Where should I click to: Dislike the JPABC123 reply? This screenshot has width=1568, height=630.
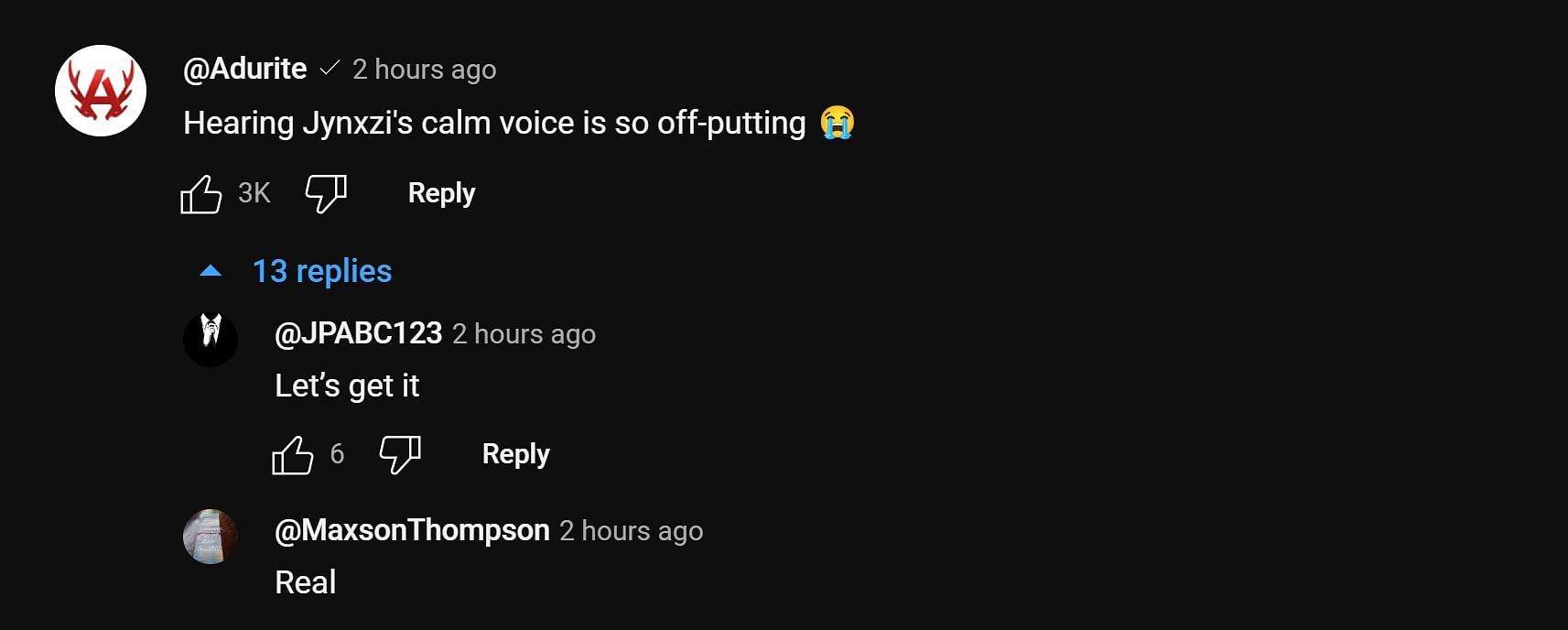pyautogui.click(x=400, y=455)
